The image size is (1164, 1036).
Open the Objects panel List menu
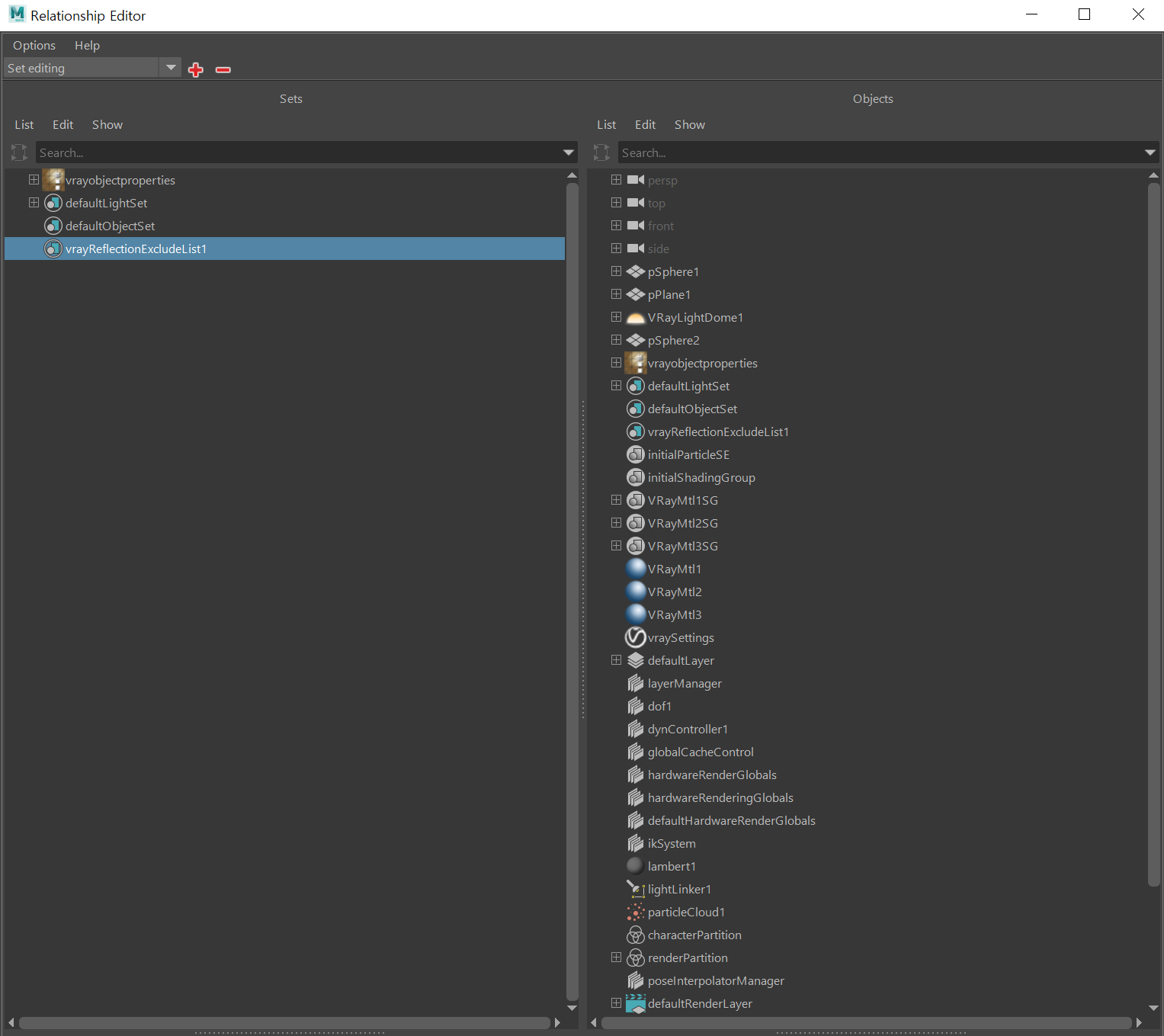[607, 125]
